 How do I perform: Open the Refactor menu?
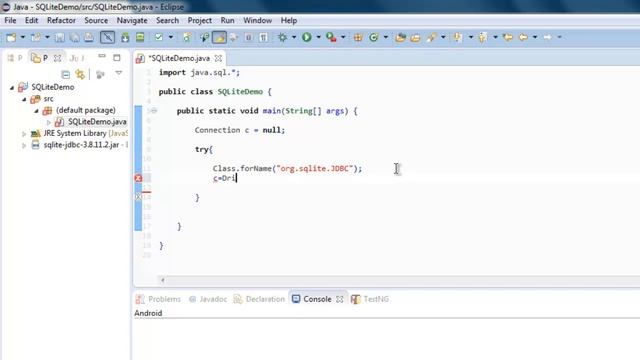[61, 20]
